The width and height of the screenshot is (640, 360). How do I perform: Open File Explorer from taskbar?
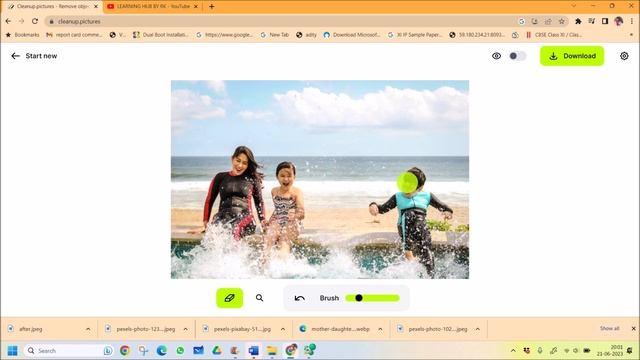click(x=272, y=351)
